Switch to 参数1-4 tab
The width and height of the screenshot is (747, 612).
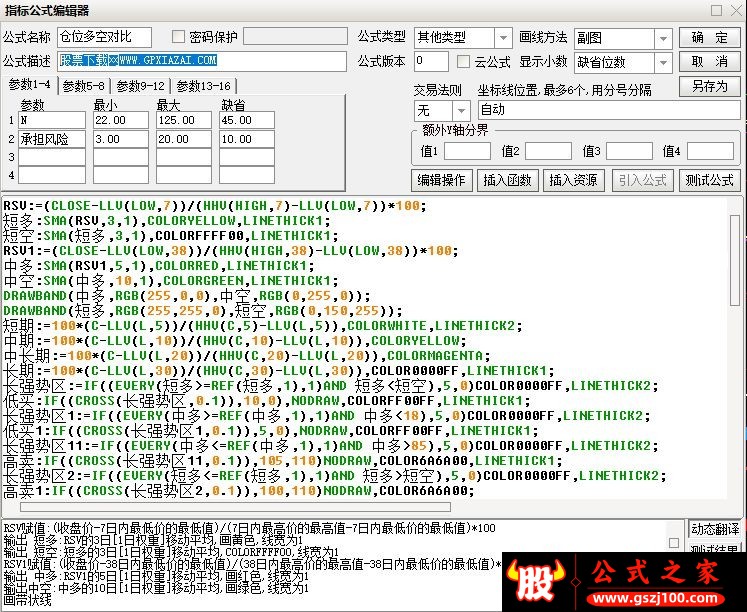(30, 85)
